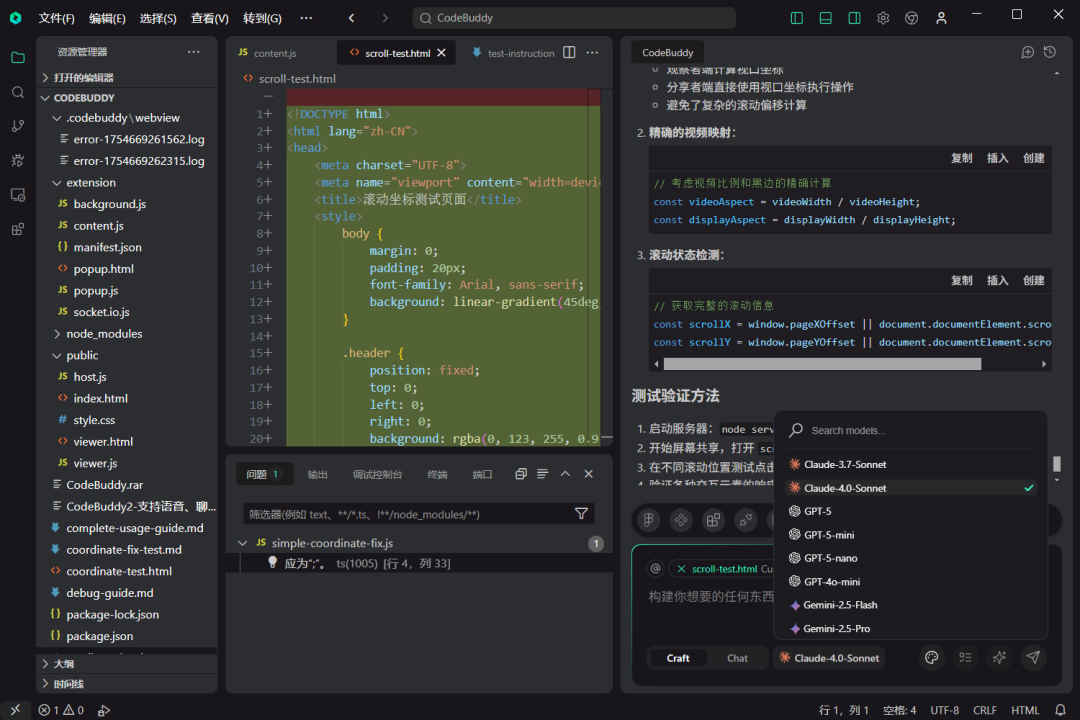This screenshot has height=720, width=1080.
Task: Open settings gear in title bar
Action: [x=883, y=18]
